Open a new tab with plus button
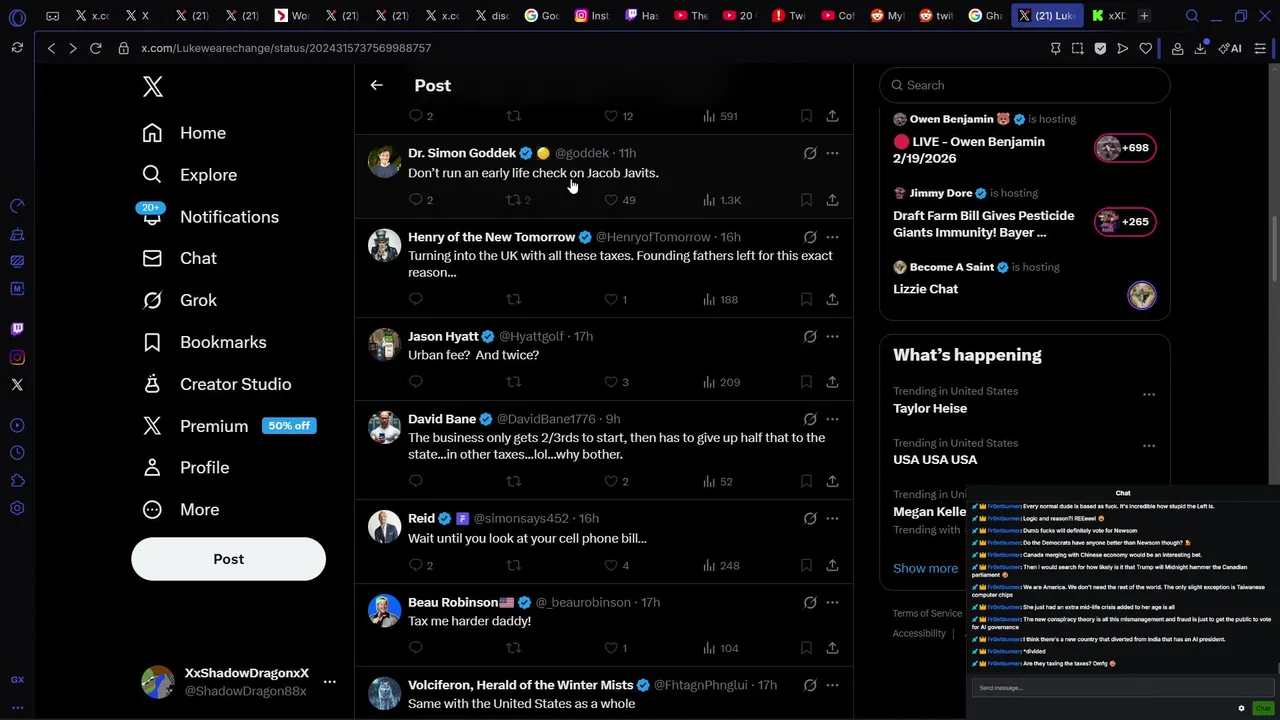Viewport: 1280px width, 720px height. tap(1144, 16)
